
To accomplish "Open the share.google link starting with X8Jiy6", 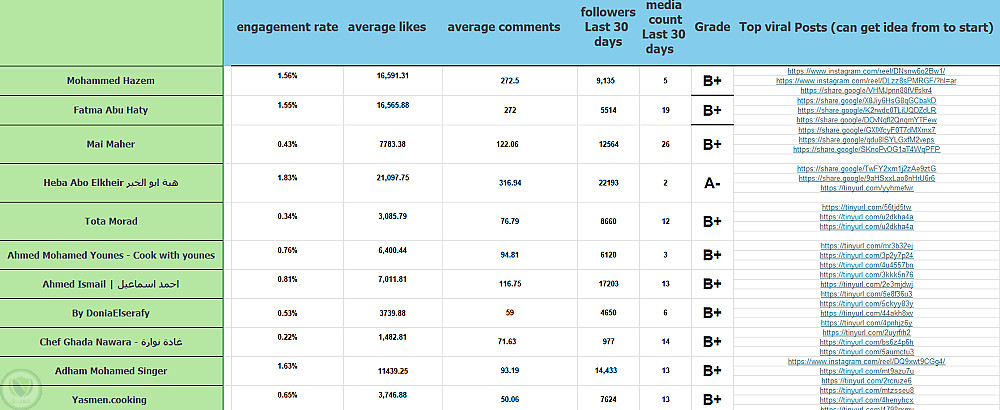I will [x=866, y=100].
